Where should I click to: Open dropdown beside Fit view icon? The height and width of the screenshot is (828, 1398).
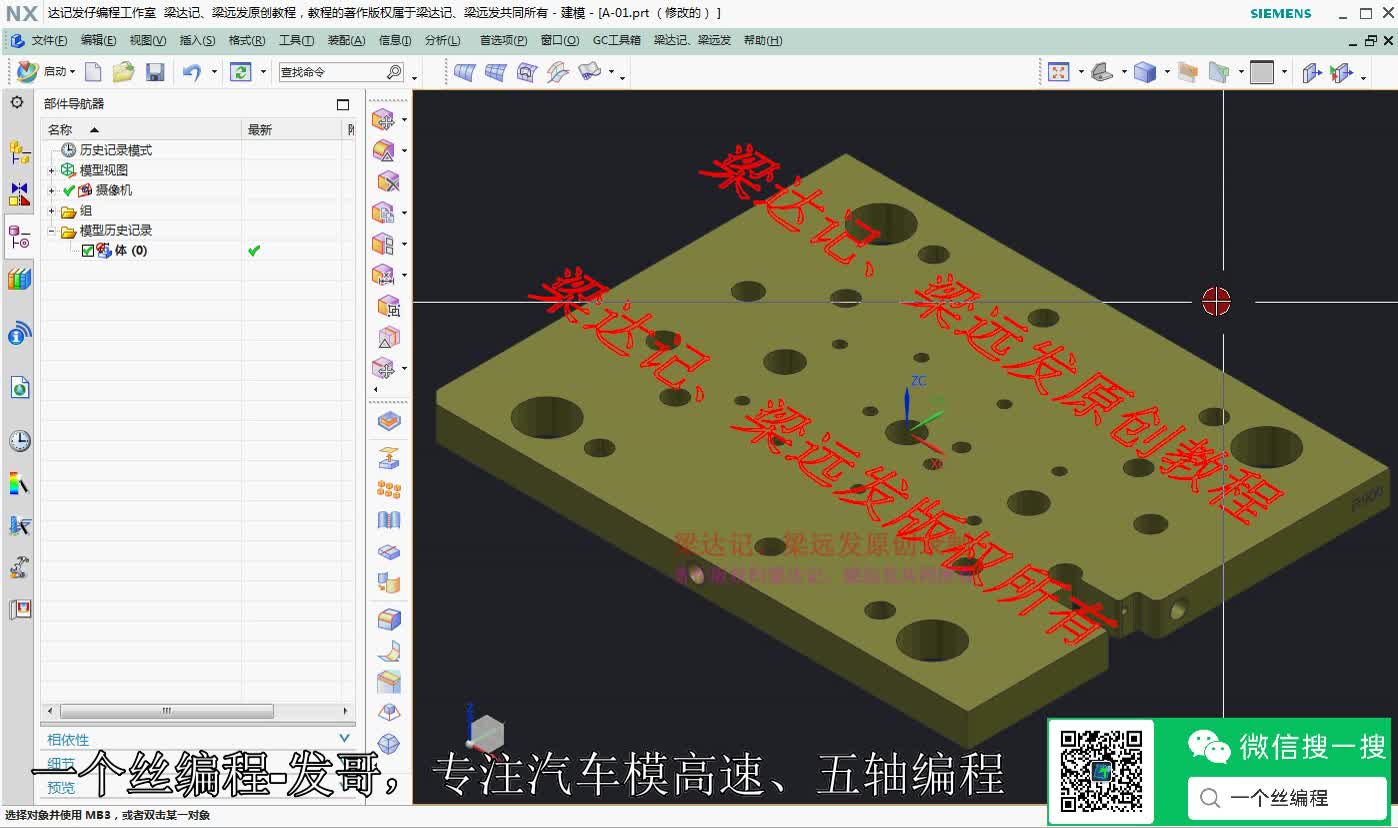coord(1081,72)
